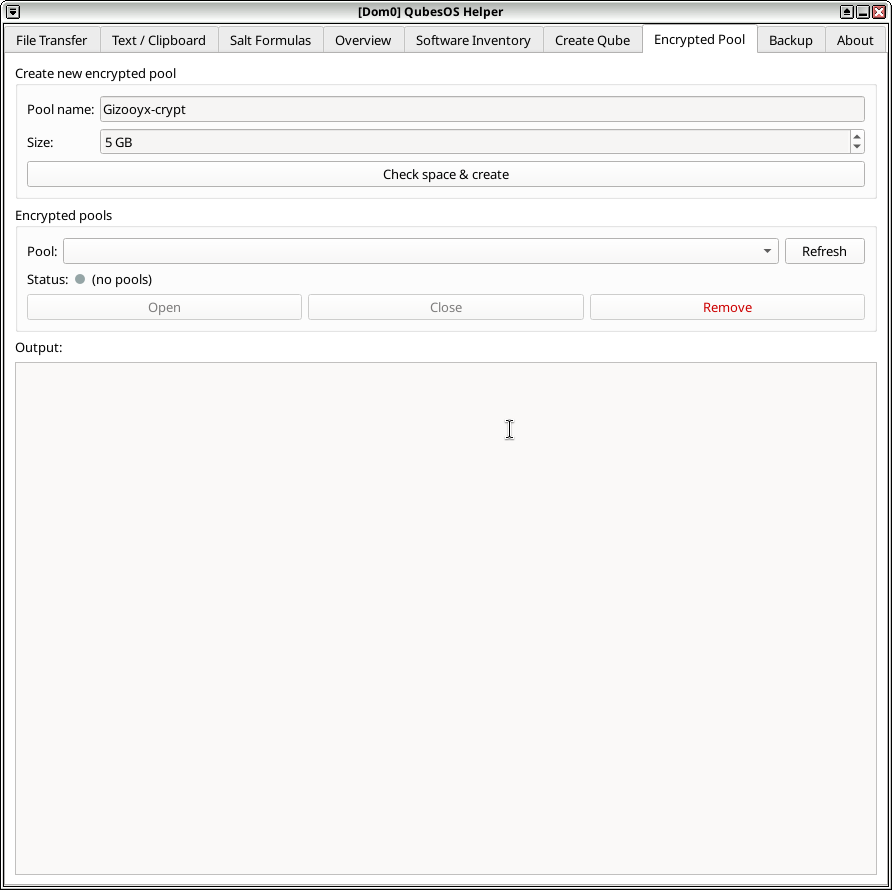Open the Text / Clipboard tab
Image resolution: width=892 pixels, height=890 pixels.
coord(159,40)
